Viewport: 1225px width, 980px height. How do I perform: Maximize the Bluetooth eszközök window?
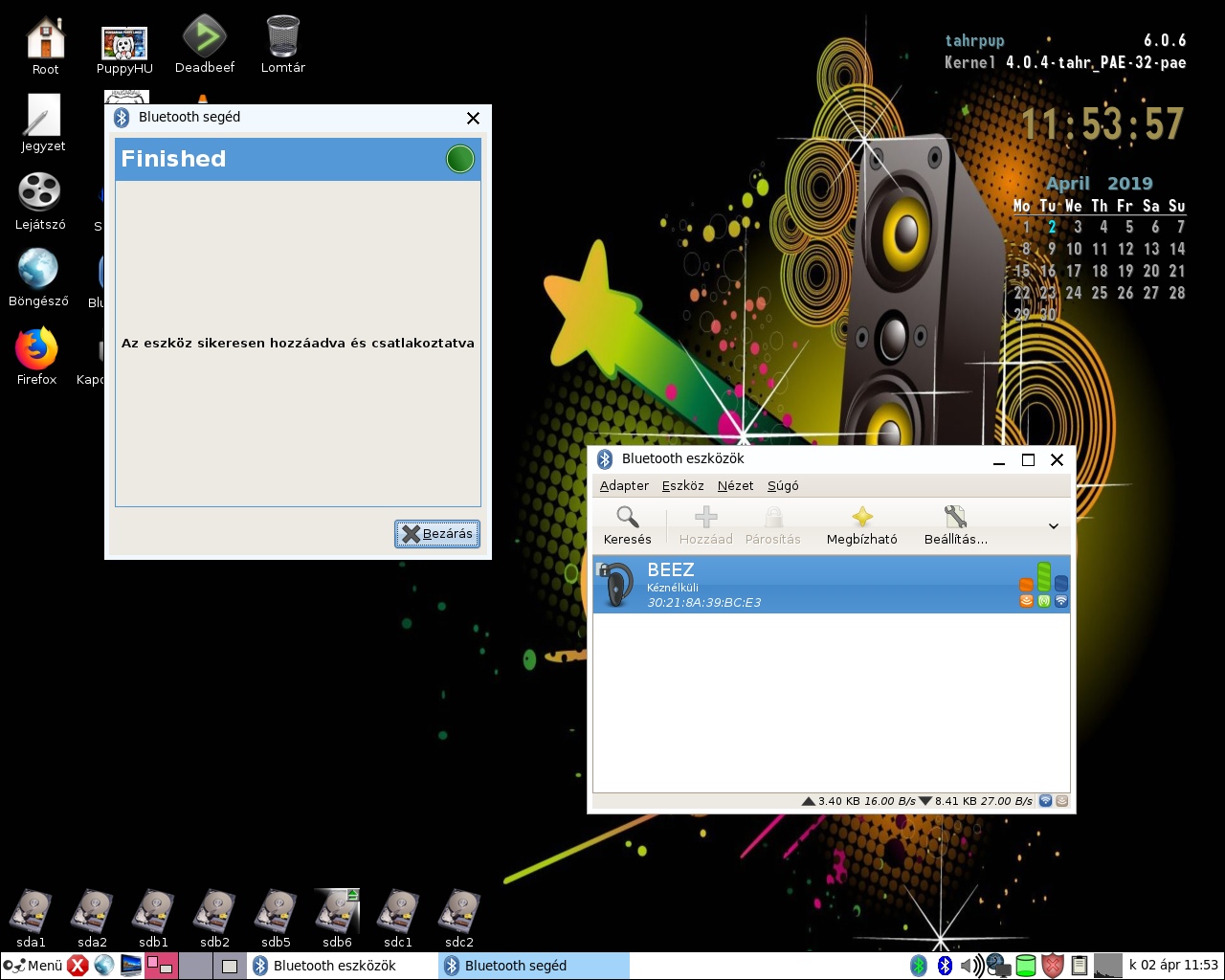1028,460
